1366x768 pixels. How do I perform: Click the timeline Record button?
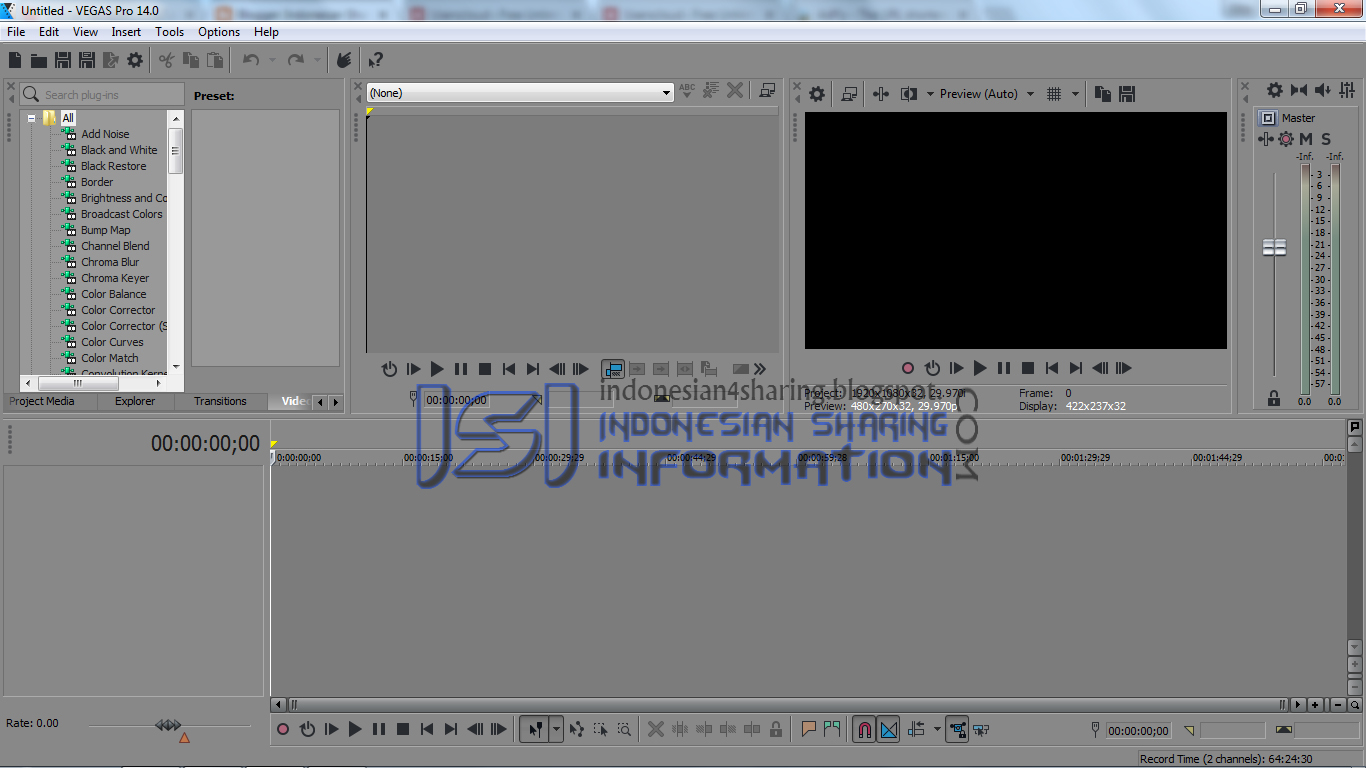(x=283, y=730)
